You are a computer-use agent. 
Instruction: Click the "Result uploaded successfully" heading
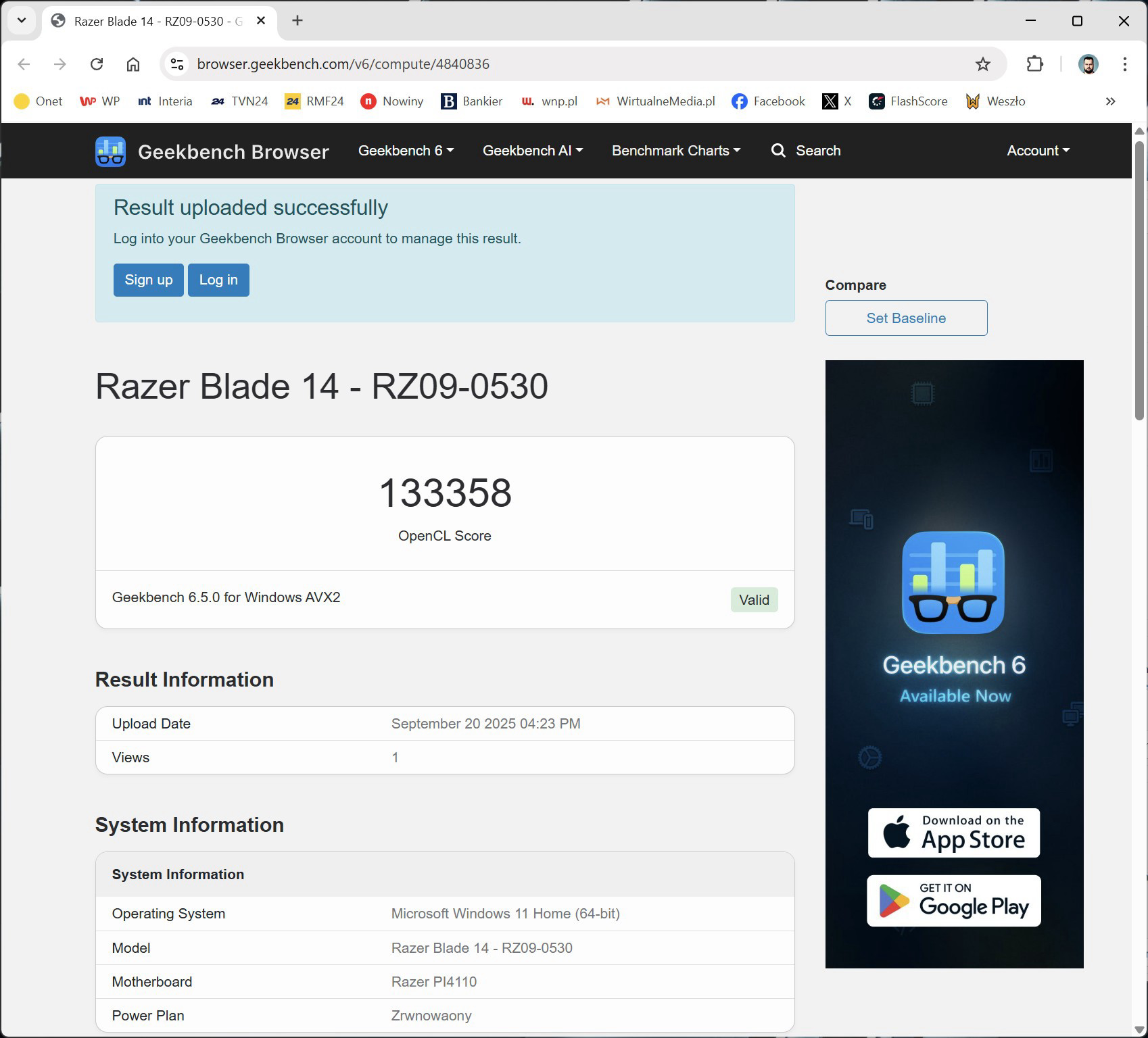pos(251,207)
